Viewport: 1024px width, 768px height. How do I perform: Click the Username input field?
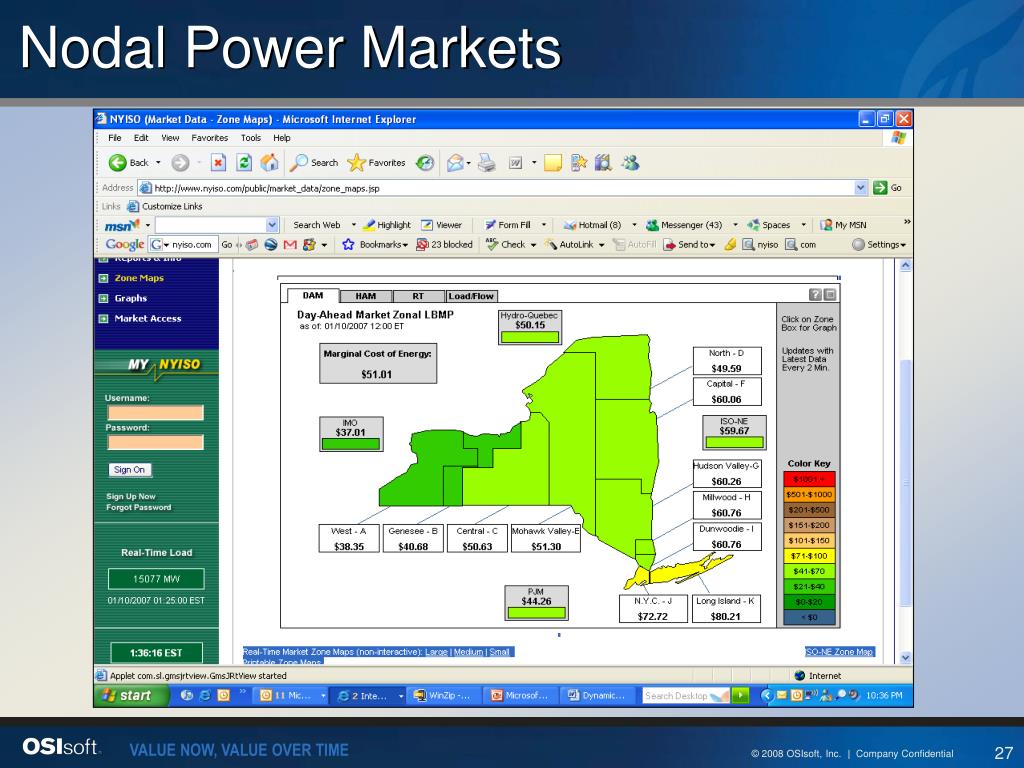point(155,412)
